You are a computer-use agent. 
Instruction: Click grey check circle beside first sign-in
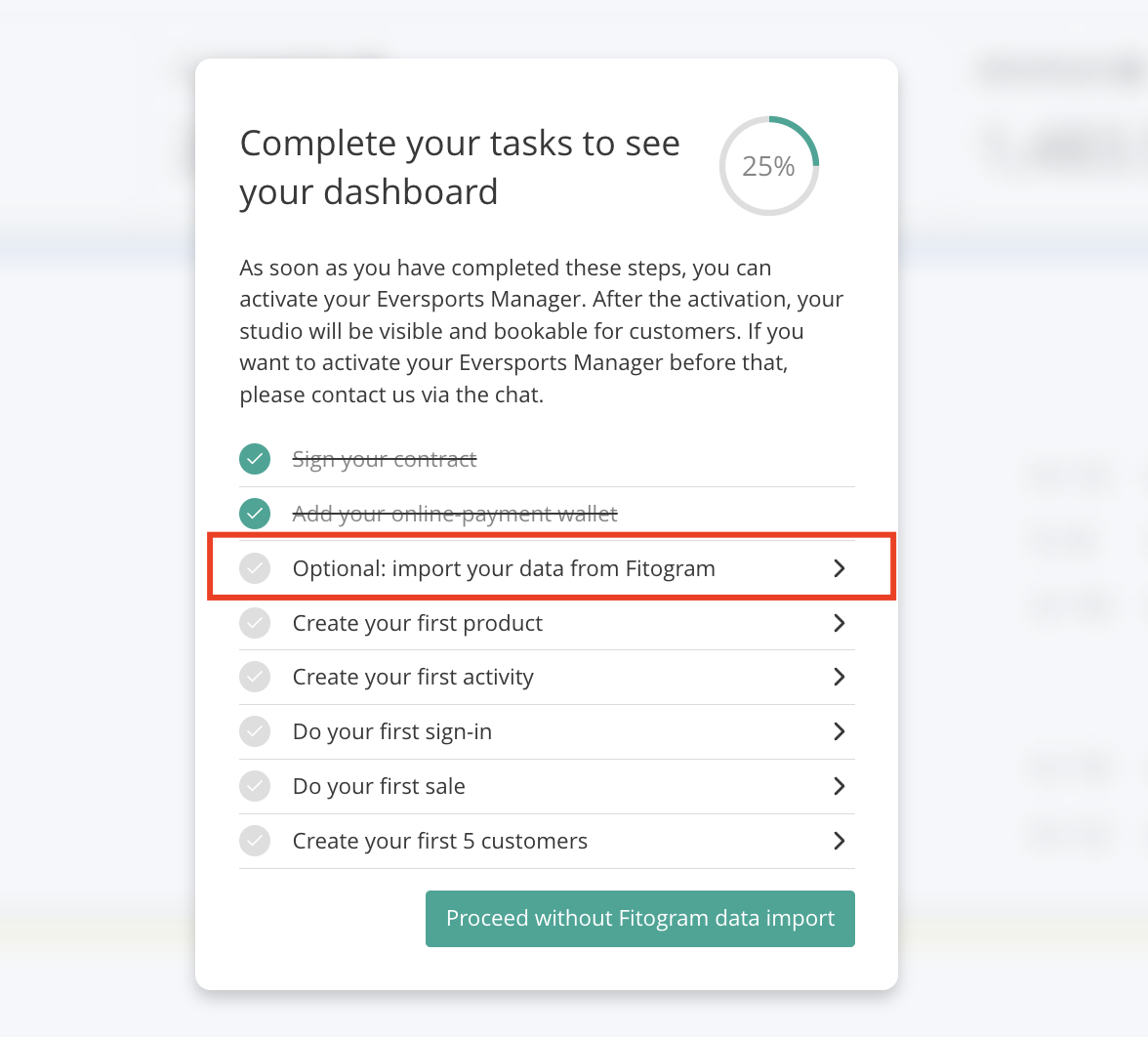(x=255, y=731)
